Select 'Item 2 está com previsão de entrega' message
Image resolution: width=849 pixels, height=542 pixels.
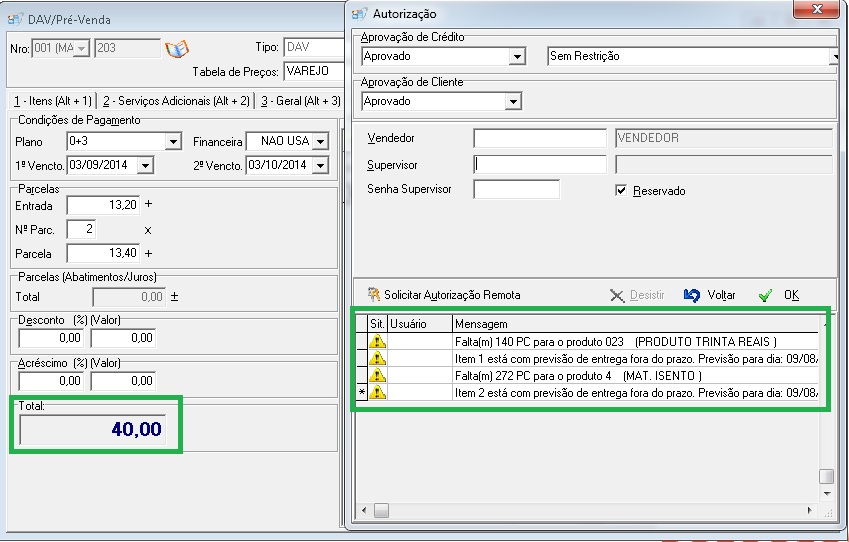click(636, 393)
